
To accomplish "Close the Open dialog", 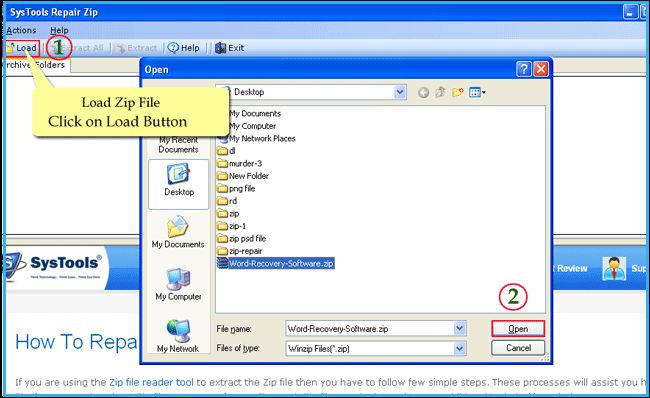I will 541,69.
